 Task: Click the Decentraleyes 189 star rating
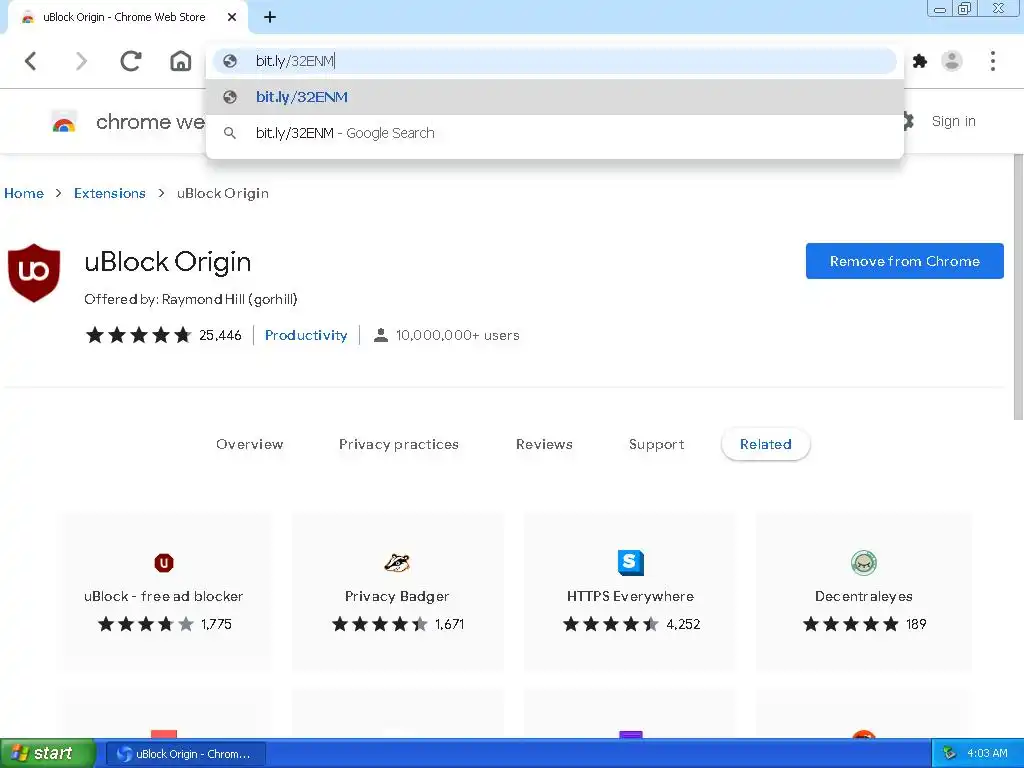pos(850,624)
